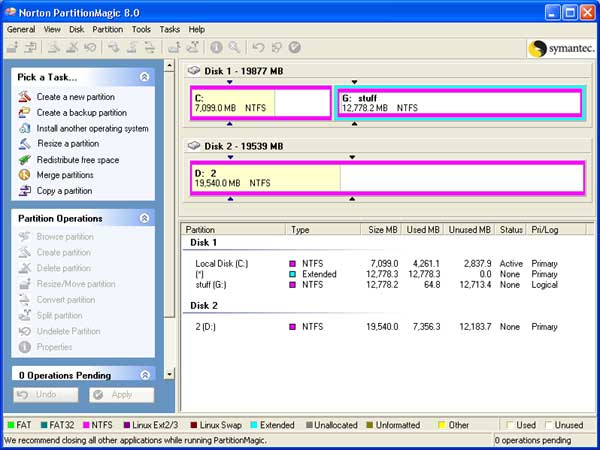
Task: Click the NTFS magenta legend swatch
Action: coord(86,425)
